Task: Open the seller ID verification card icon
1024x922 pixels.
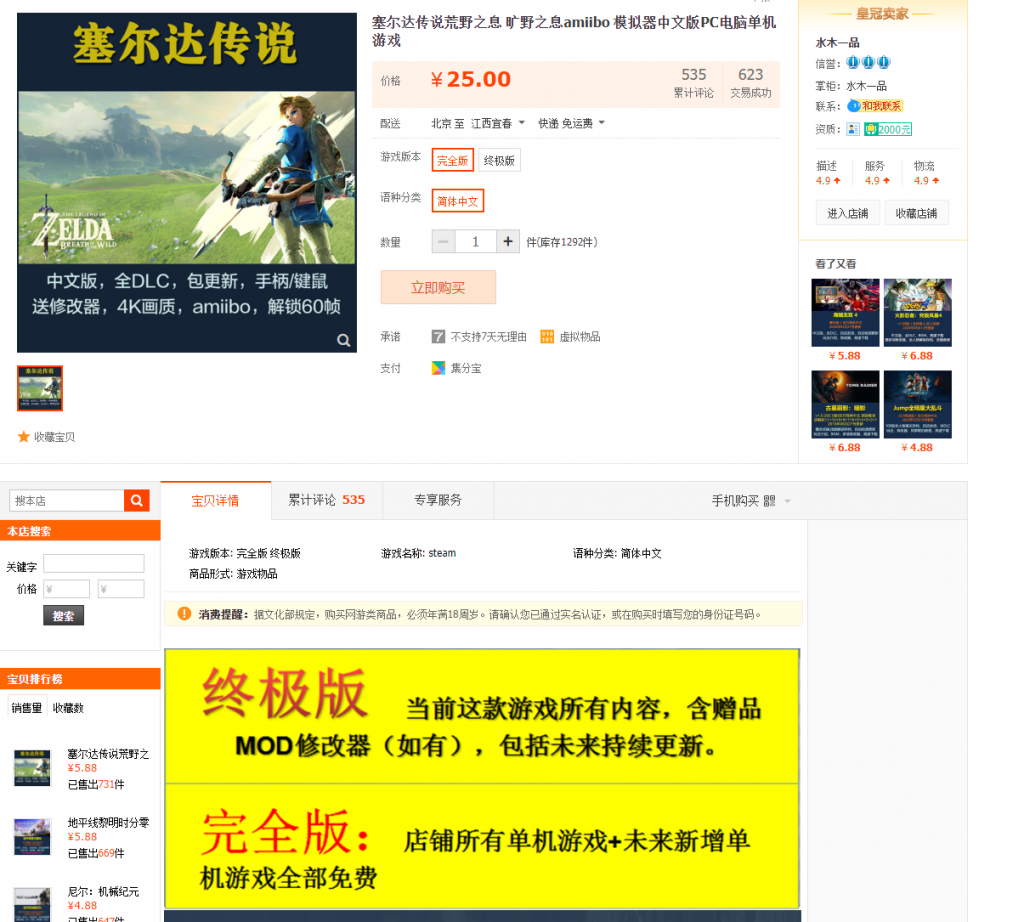Action: point(854,129)
